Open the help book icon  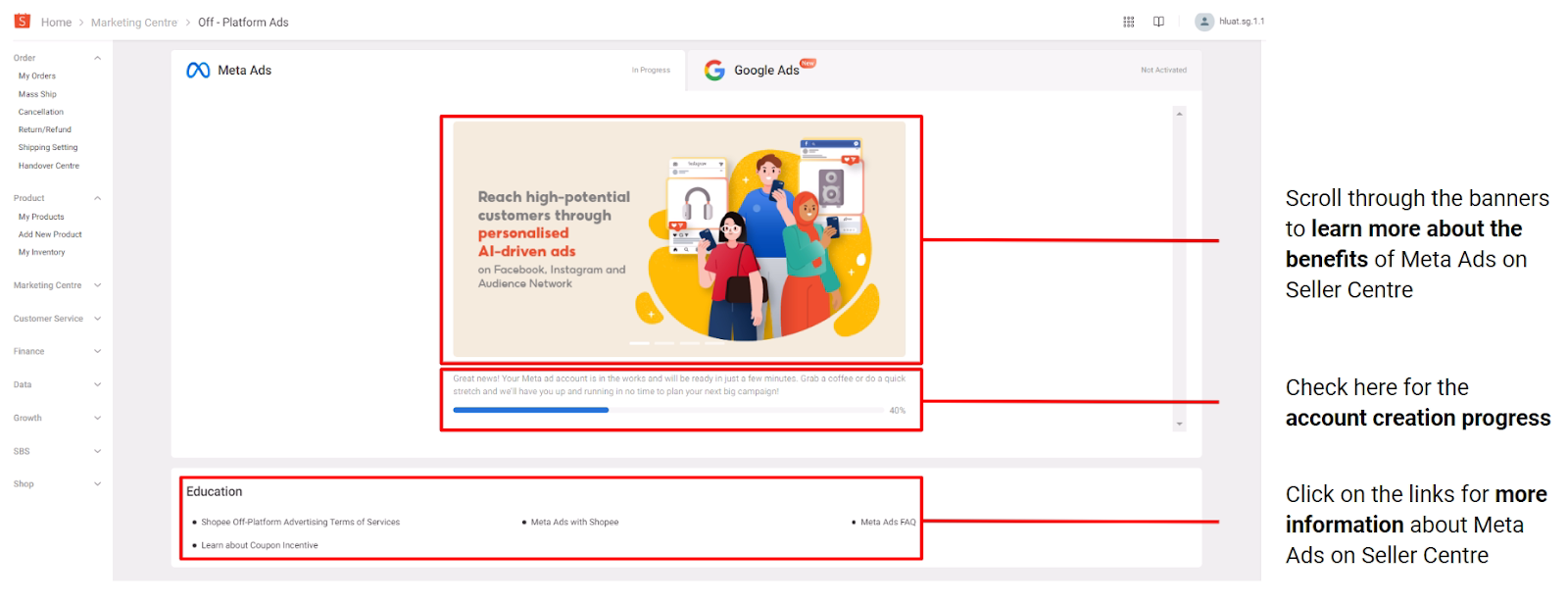[1158, 22]
